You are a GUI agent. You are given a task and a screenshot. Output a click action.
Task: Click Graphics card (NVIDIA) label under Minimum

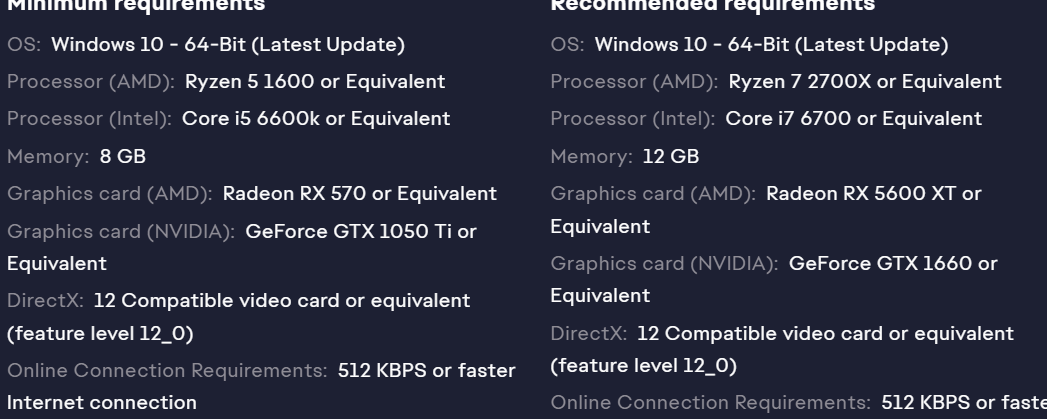121,231
